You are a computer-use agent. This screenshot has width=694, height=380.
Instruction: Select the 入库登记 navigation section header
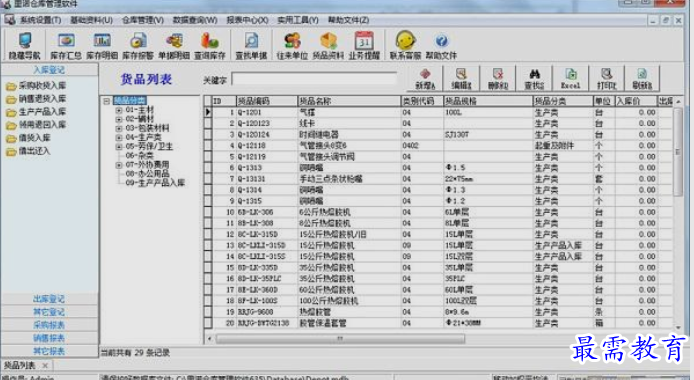click(x=49, y=70)
